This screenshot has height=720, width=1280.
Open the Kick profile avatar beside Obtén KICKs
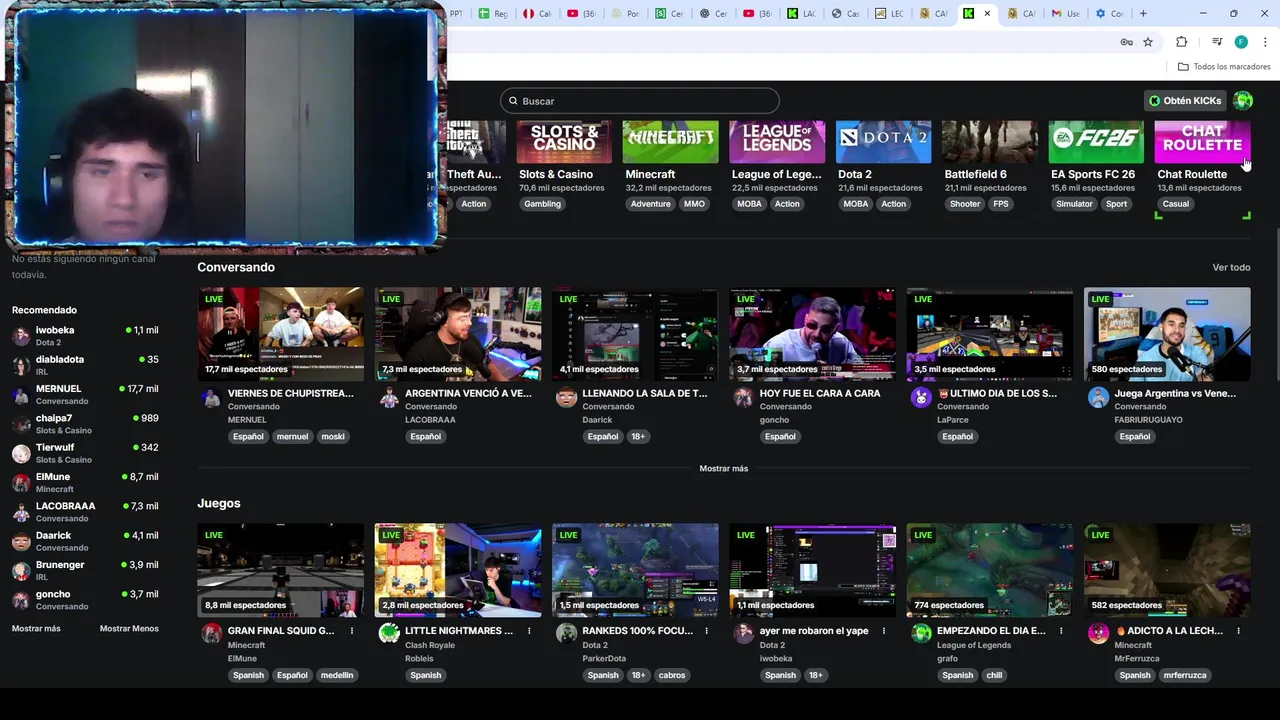pyautogui.click(x=1243, y=100)
